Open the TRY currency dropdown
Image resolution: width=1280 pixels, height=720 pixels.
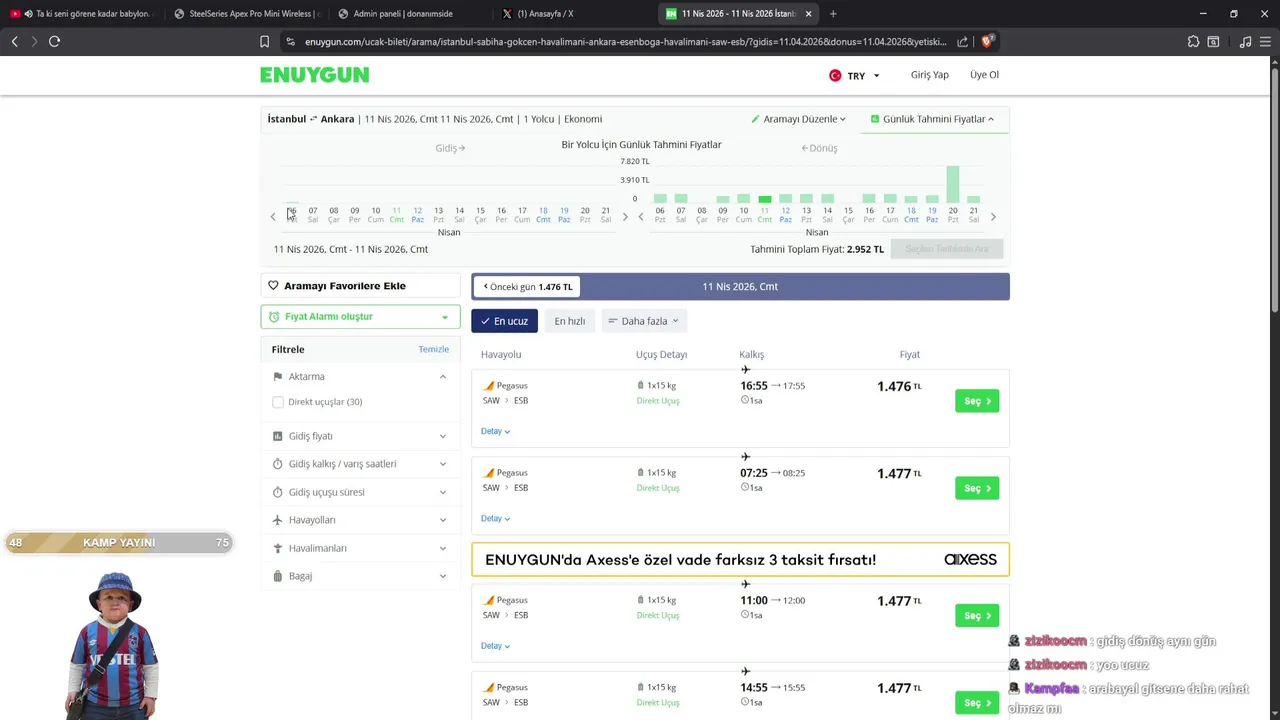[x=855, y=75]
